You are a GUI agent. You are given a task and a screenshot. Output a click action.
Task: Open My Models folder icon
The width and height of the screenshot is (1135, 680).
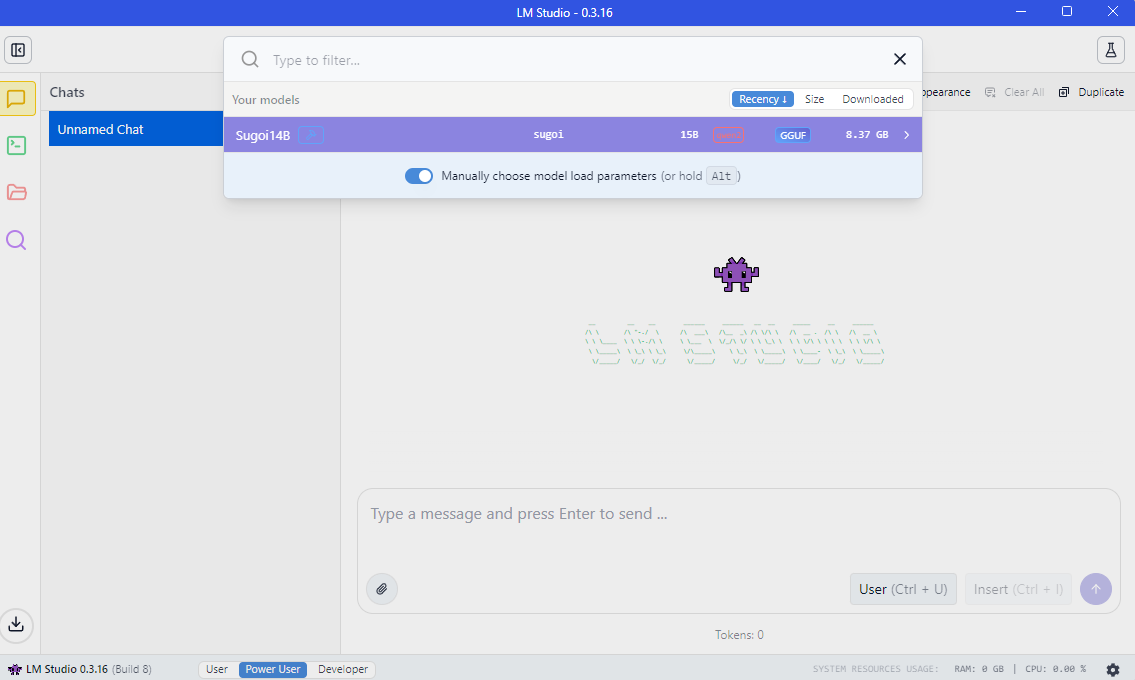(17, 192)
